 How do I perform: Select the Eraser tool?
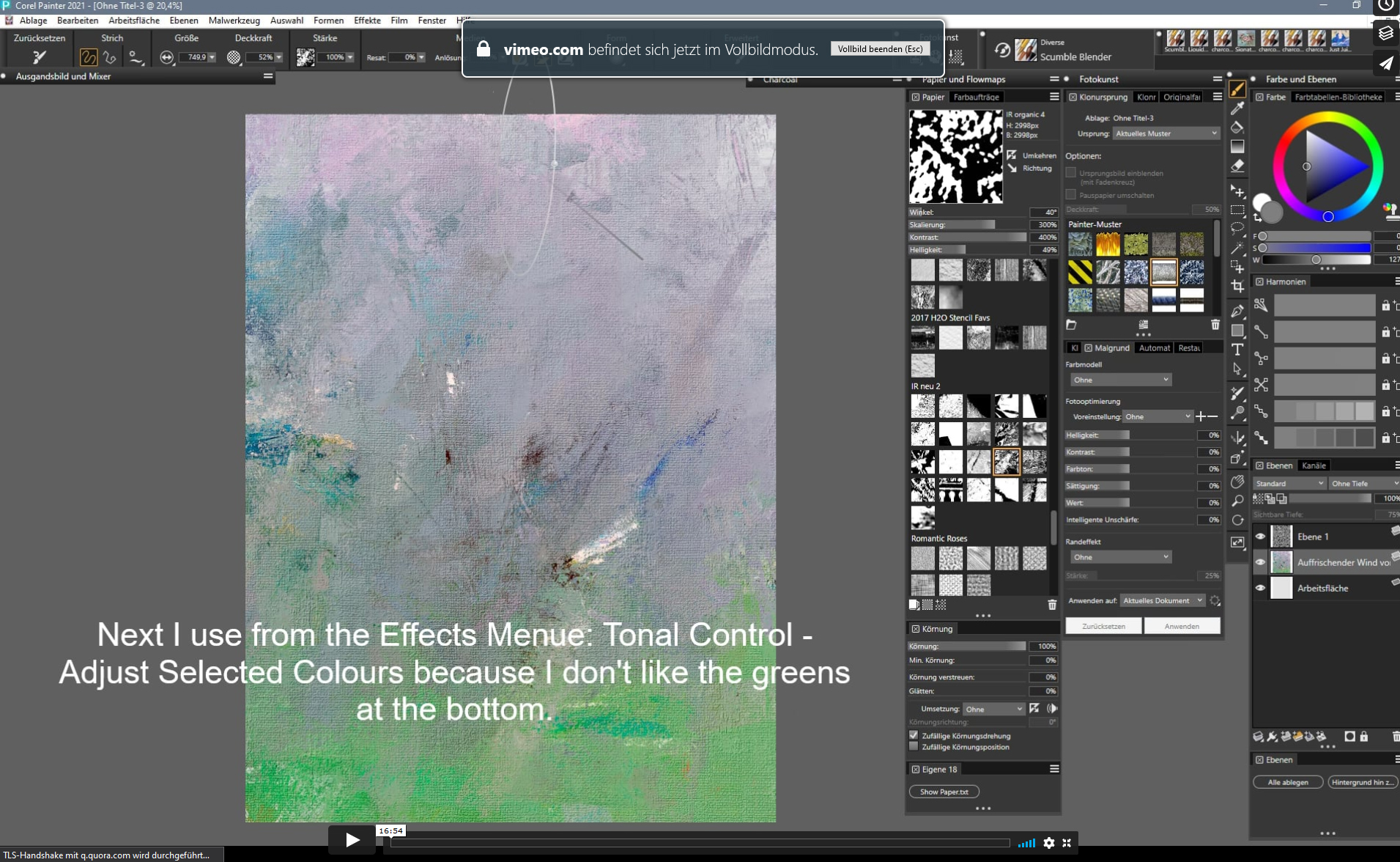pos(1237,166)
